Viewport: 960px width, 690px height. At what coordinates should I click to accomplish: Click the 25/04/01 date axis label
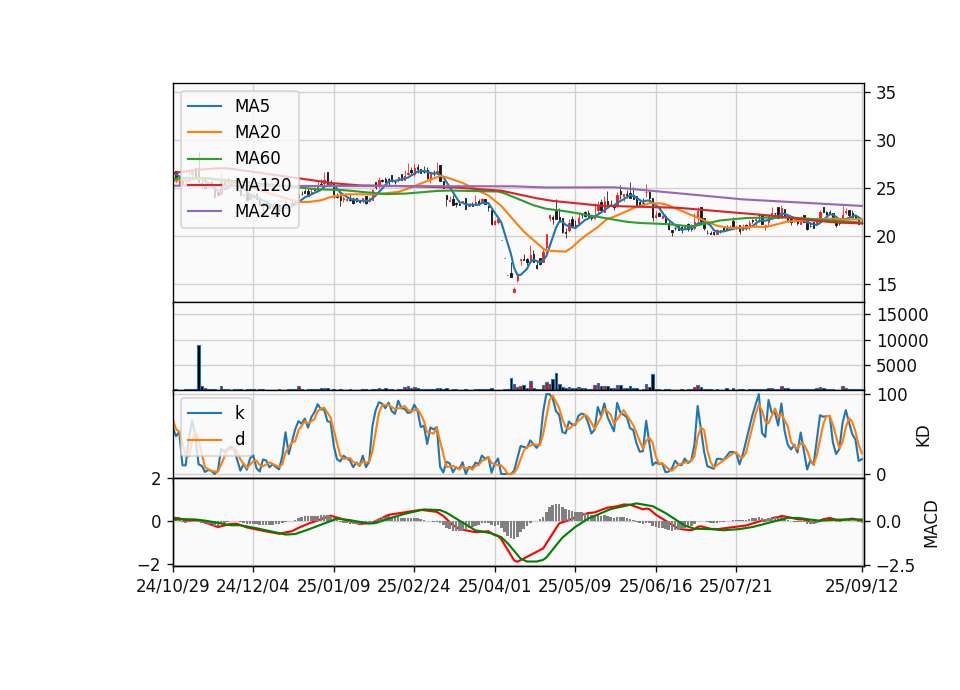495,586
